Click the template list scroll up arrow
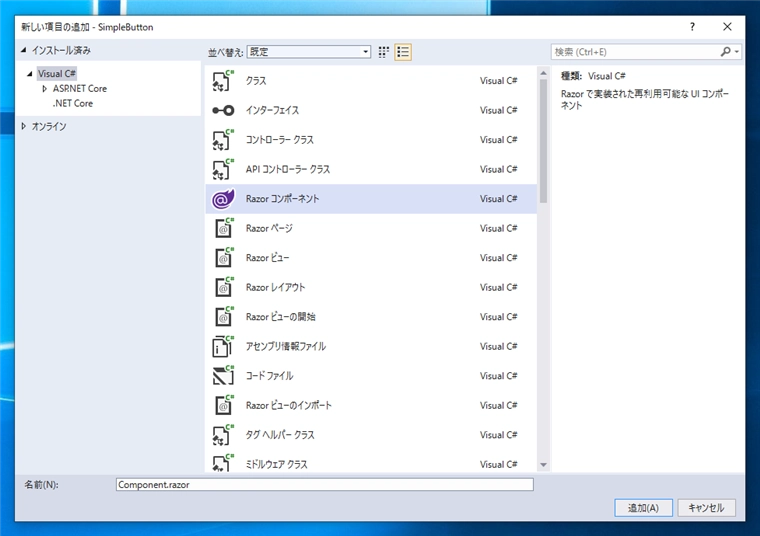The image size is (760, 536). click(x=543, y=73)
